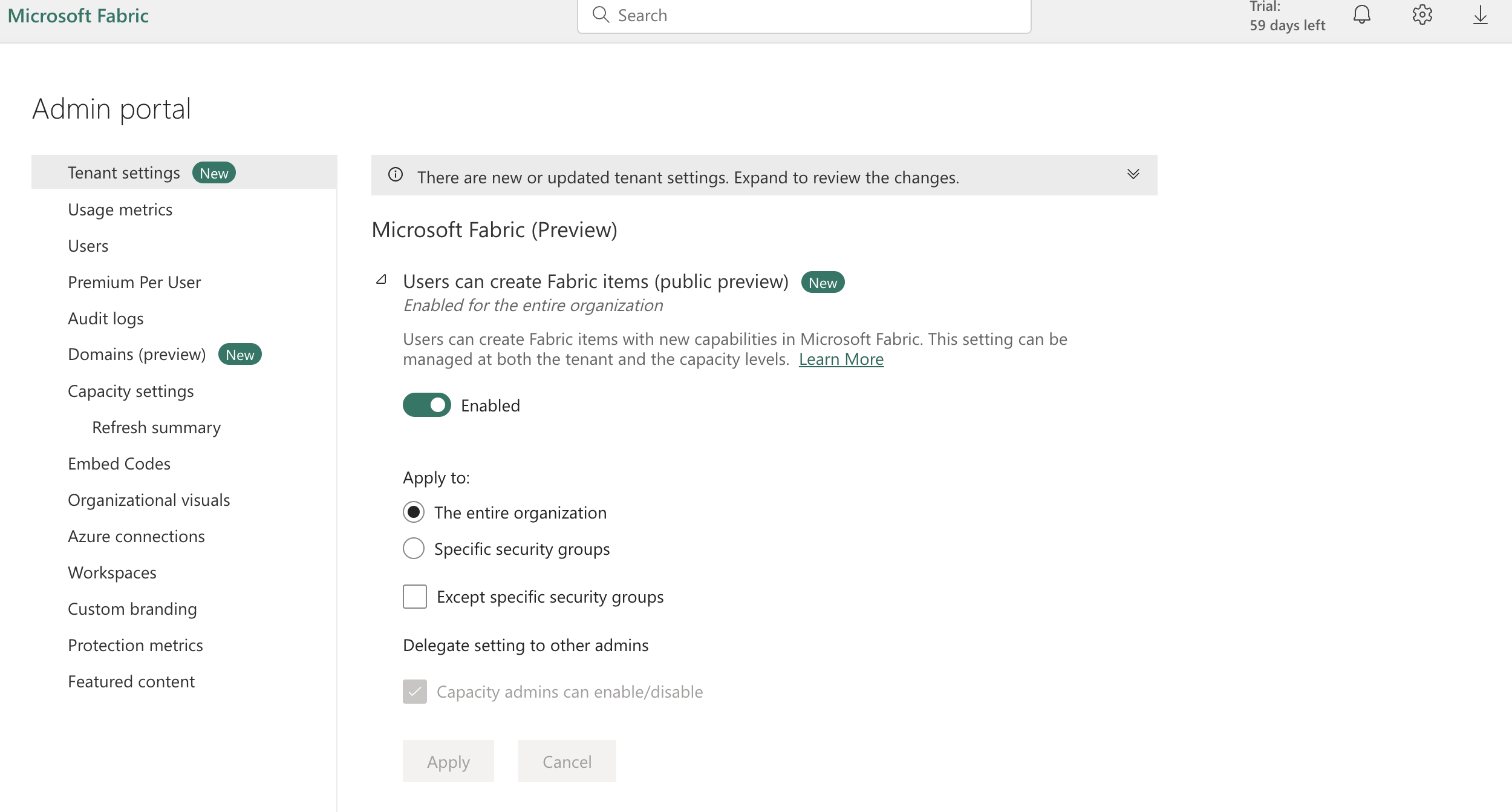Viewport: 1512px width, 812px height.
Task: Open Tenant settings in the sidebar
Action: tap(184, 172)
